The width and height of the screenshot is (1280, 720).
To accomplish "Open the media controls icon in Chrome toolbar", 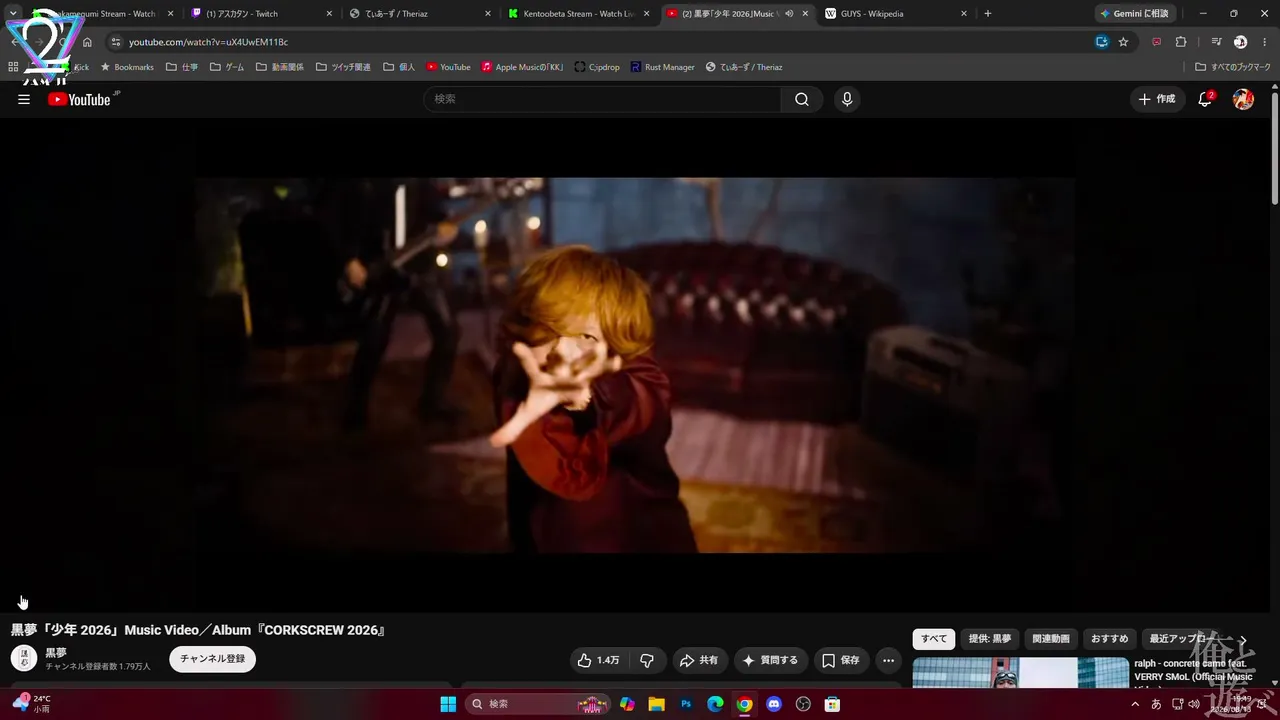I will 1216,42.
